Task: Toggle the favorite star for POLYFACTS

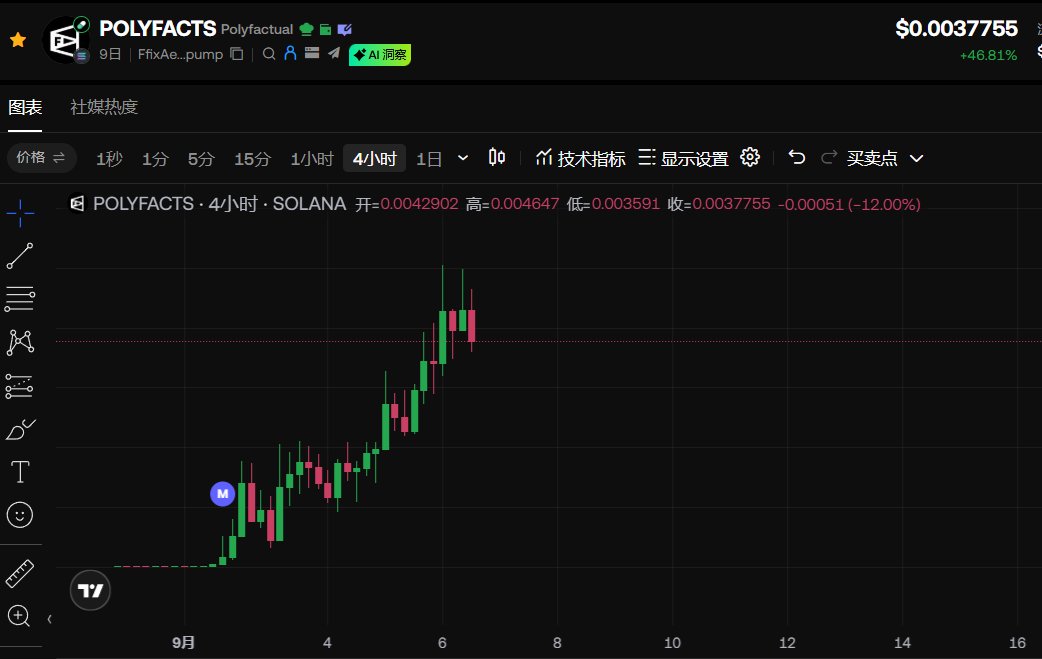Action: 18,40
